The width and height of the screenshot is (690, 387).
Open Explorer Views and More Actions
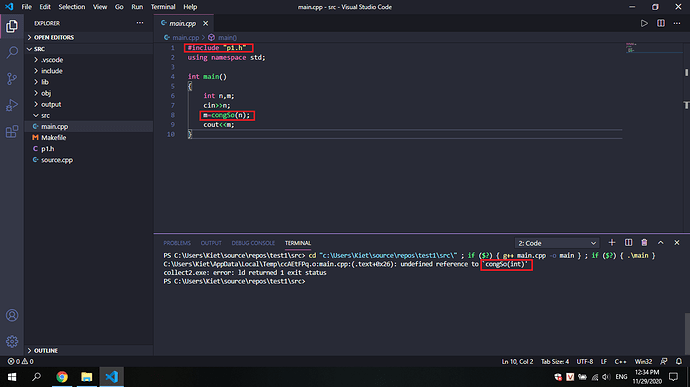click(x=139, y=23)
